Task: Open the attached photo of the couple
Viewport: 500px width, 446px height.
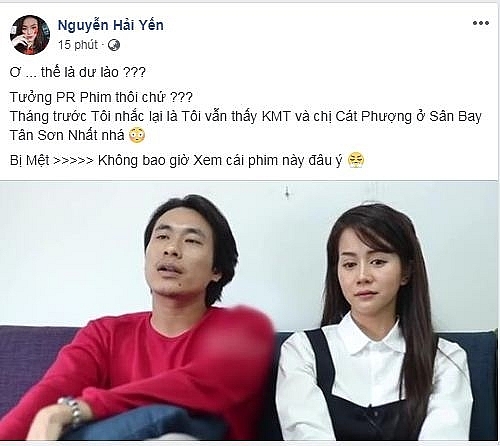Action: pyautogui.click(x=249, y=311)
